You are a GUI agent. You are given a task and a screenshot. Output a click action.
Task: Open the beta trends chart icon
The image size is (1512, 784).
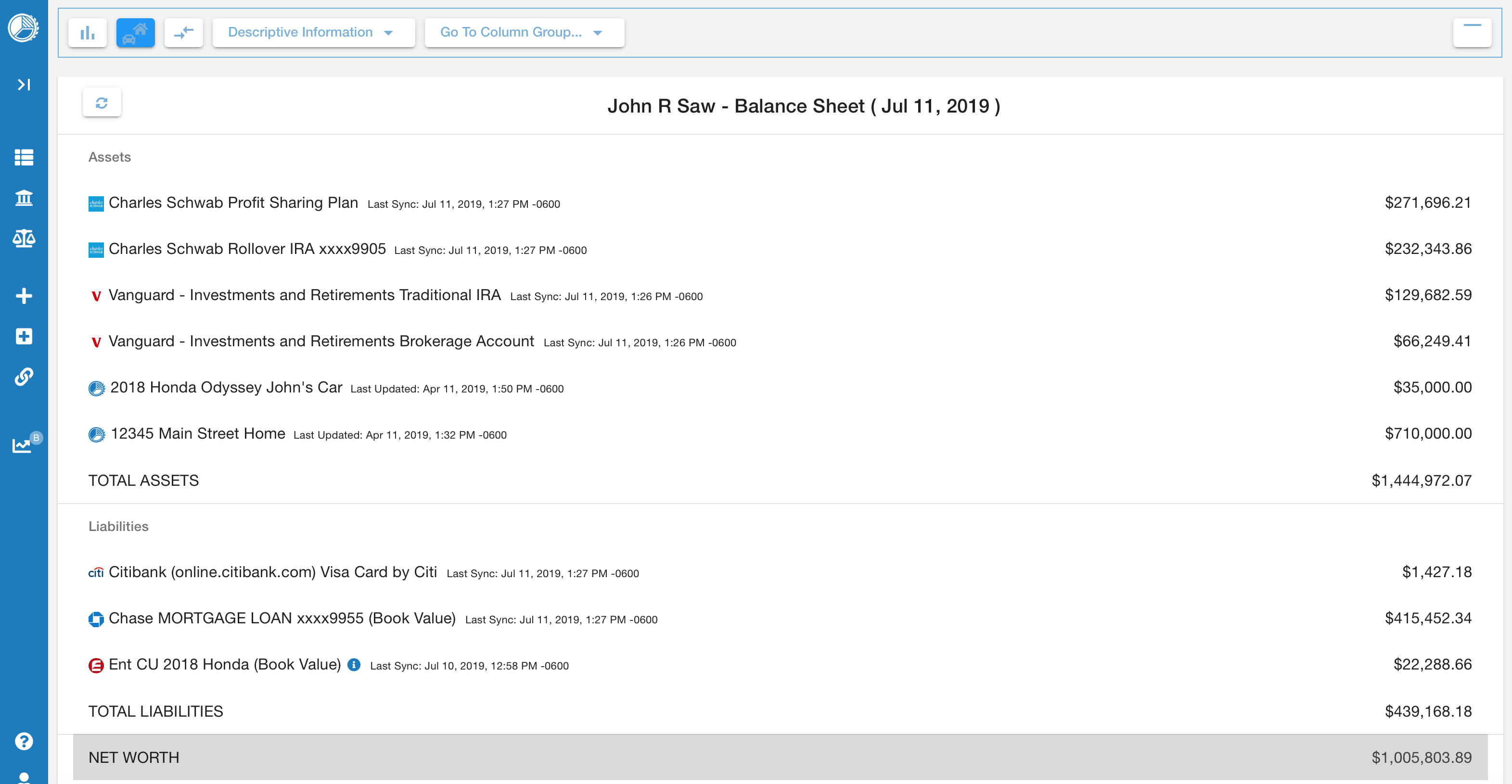tap(22, 445)
